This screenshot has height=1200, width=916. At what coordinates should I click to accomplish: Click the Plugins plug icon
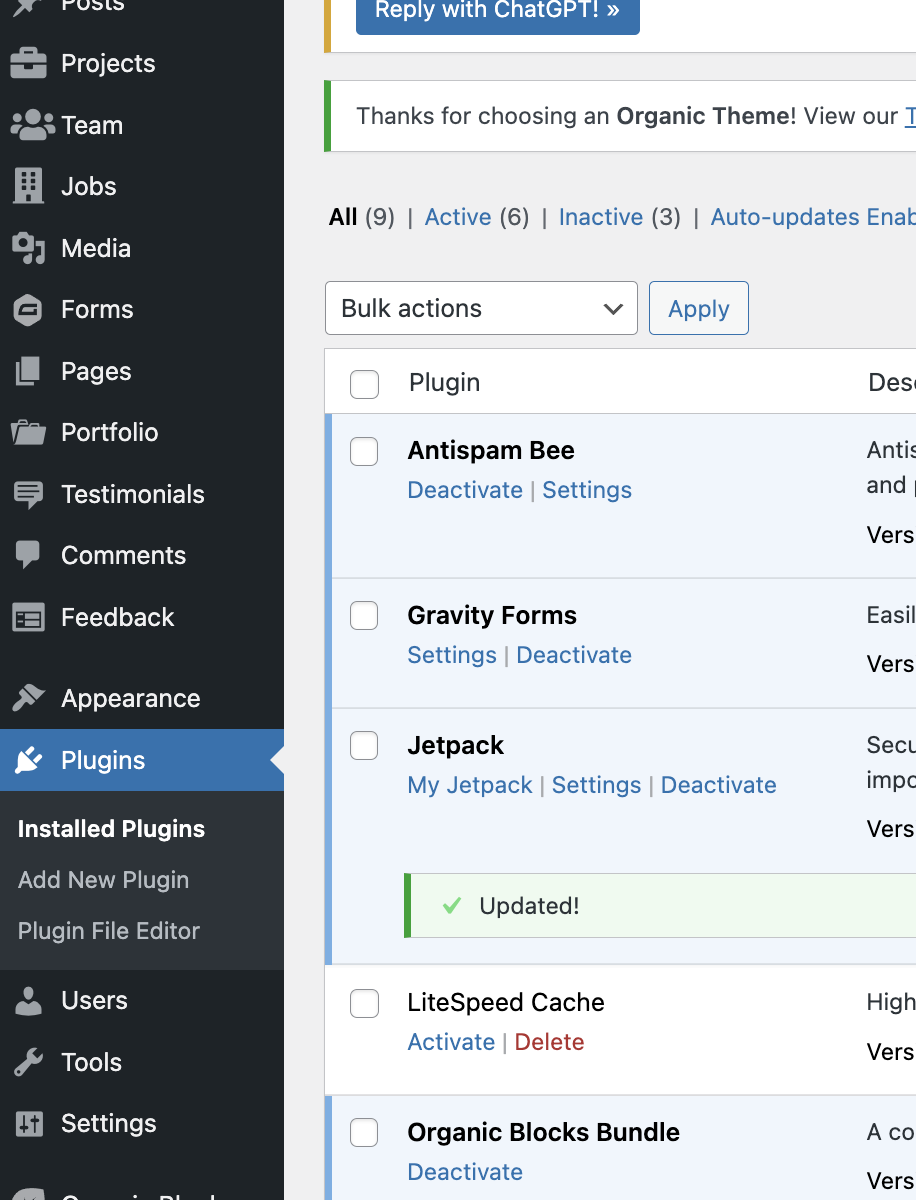(x=28, y=761)
